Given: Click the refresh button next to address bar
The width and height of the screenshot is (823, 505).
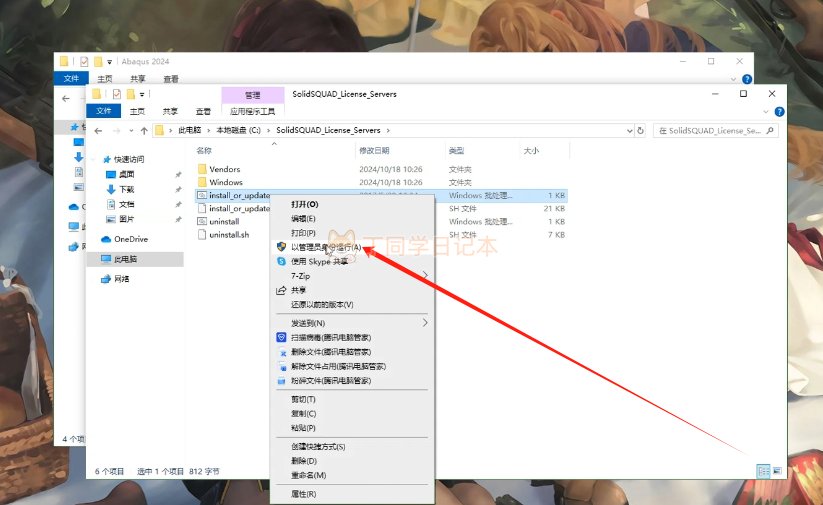Looking at the screenshot, I should 640,131.
